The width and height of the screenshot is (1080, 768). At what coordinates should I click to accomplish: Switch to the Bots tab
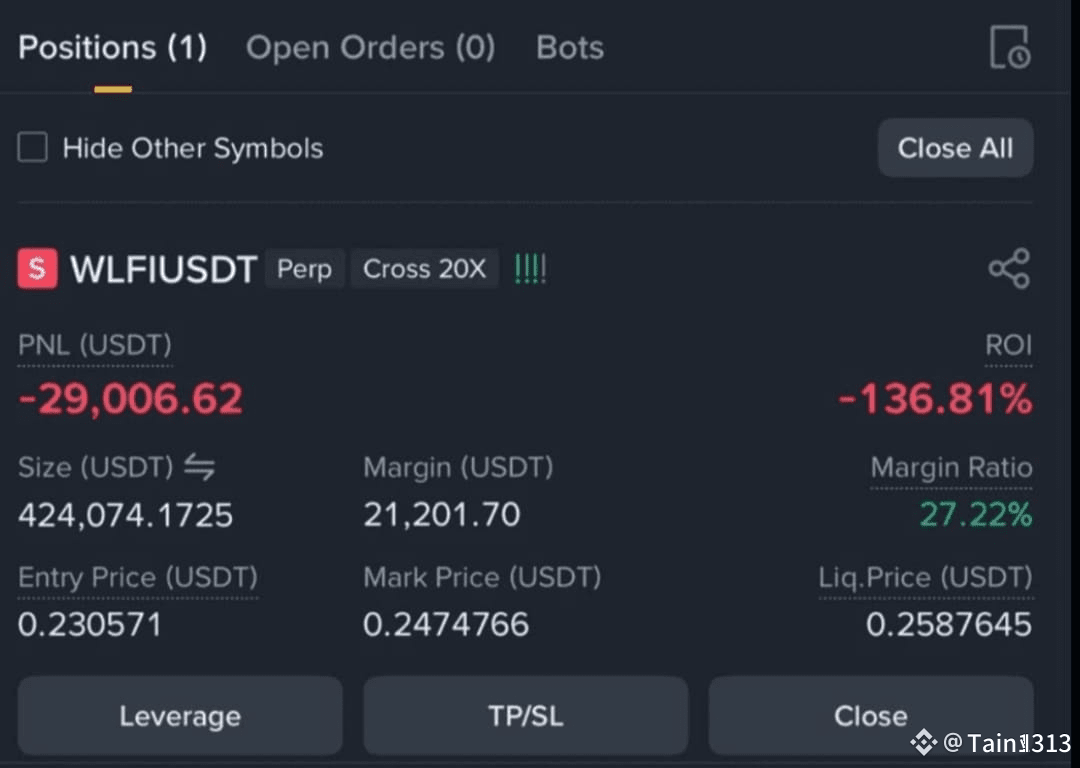coord(570,48)
